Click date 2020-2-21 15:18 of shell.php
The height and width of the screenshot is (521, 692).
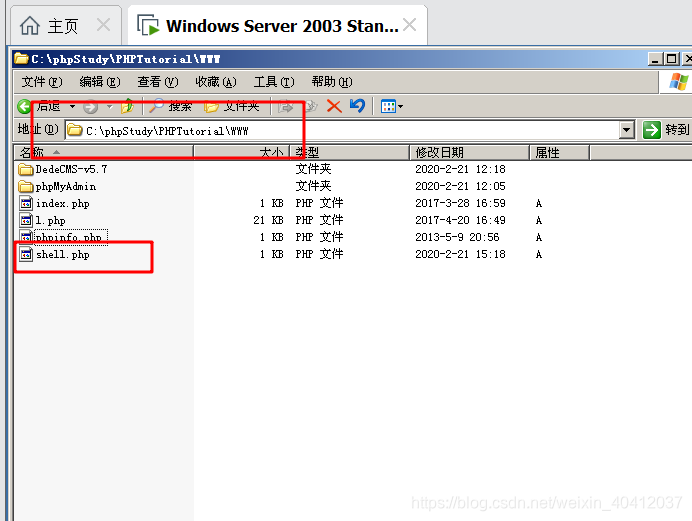pyautogui.click(x=460, y=254)
